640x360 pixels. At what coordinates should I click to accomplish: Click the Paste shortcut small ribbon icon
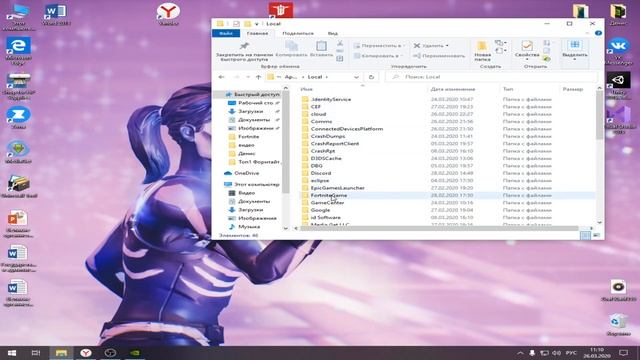coord(340,59)
